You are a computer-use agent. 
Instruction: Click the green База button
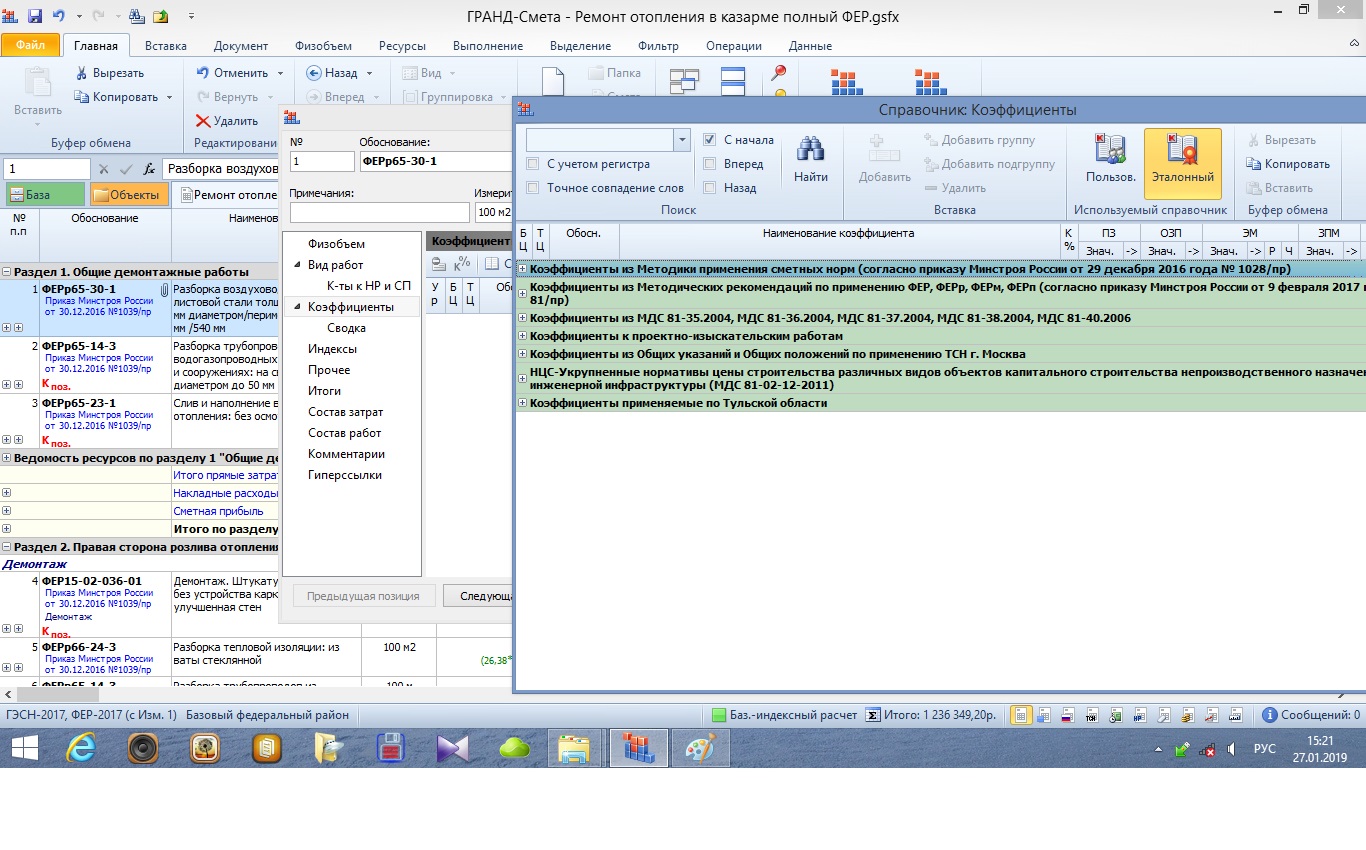45,195
